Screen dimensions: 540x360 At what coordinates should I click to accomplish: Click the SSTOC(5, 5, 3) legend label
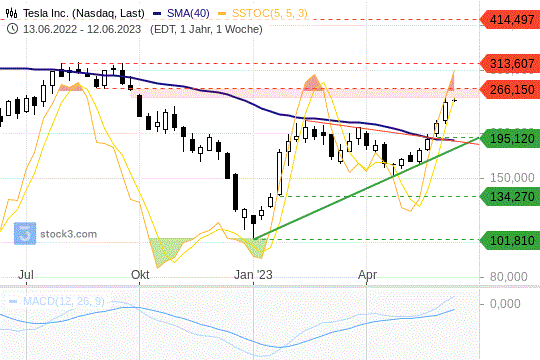tap(270, 13)
